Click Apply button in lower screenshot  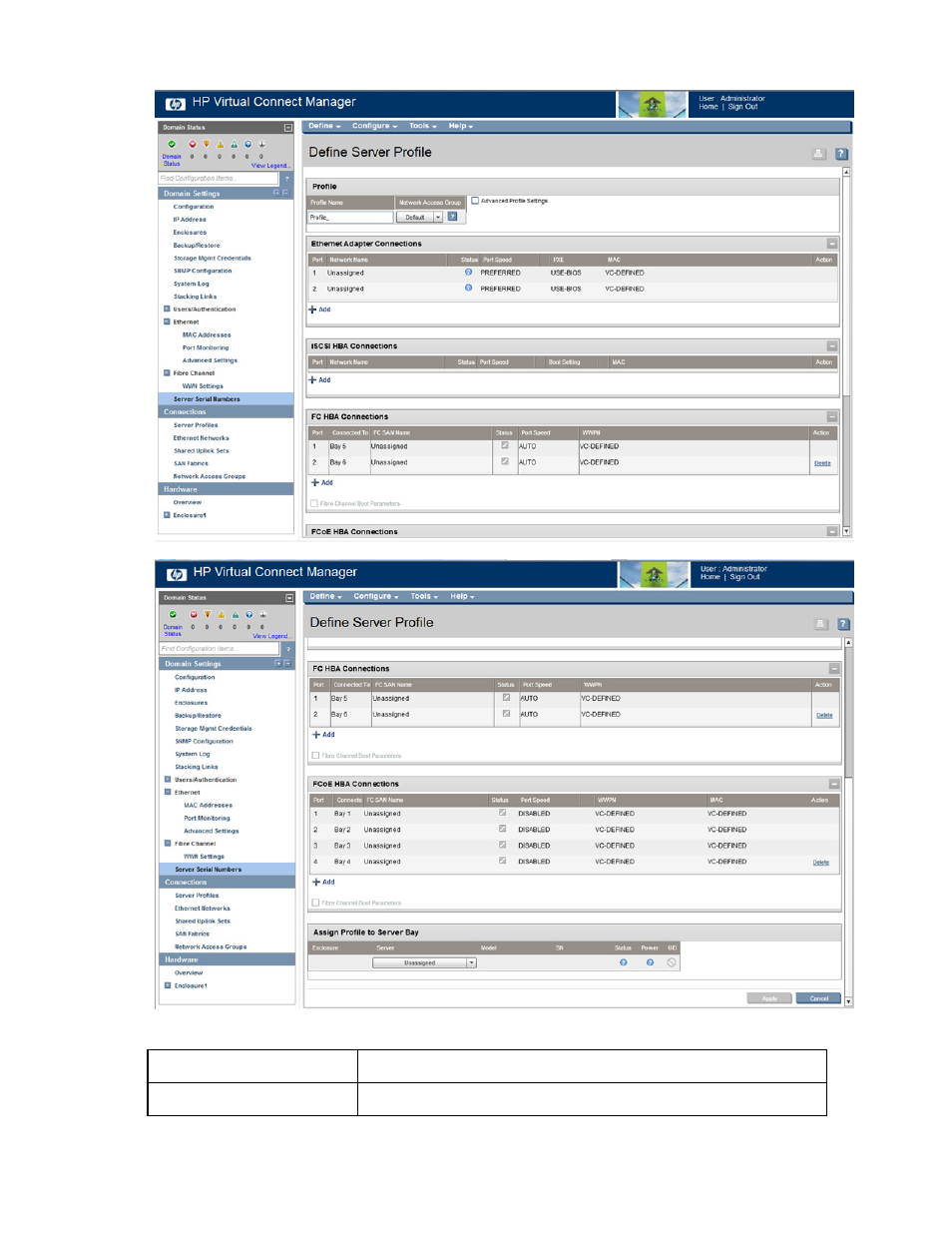[769, 998]
